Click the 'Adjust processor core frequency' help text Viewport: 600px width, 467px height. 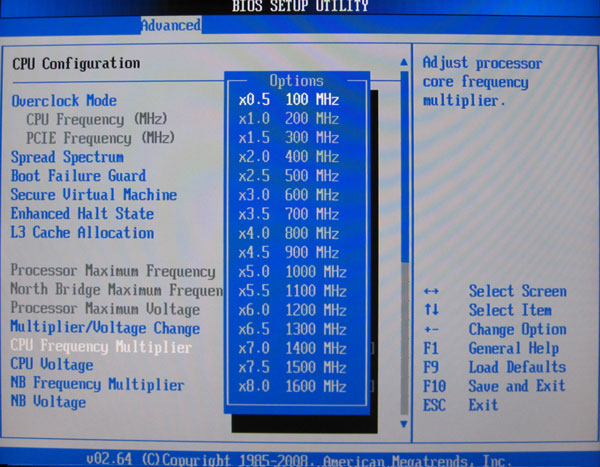pos(482,82)
